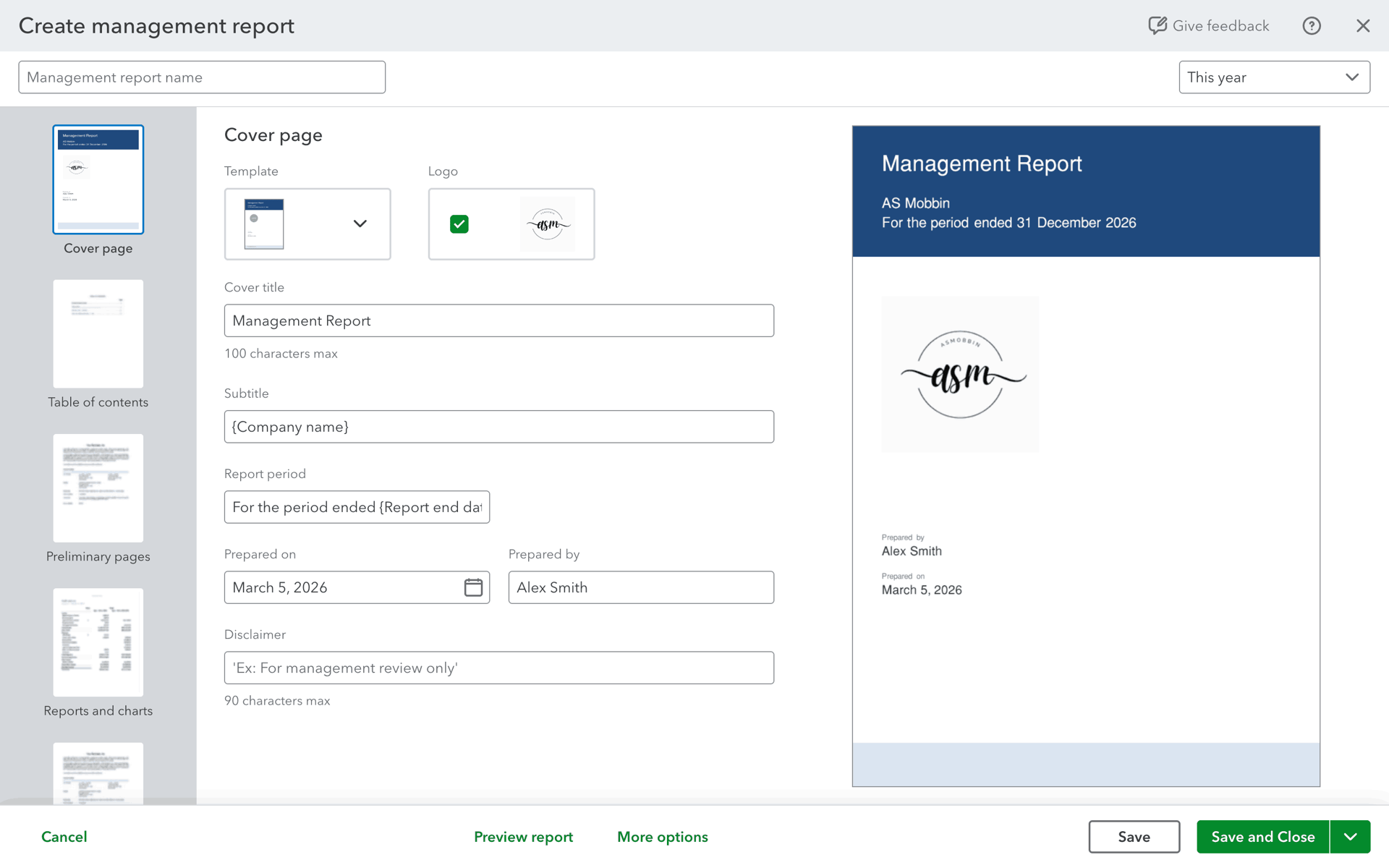Click Preview report
The height and width of the screenshot is (868, 1389).
click(x=524, y=837)
